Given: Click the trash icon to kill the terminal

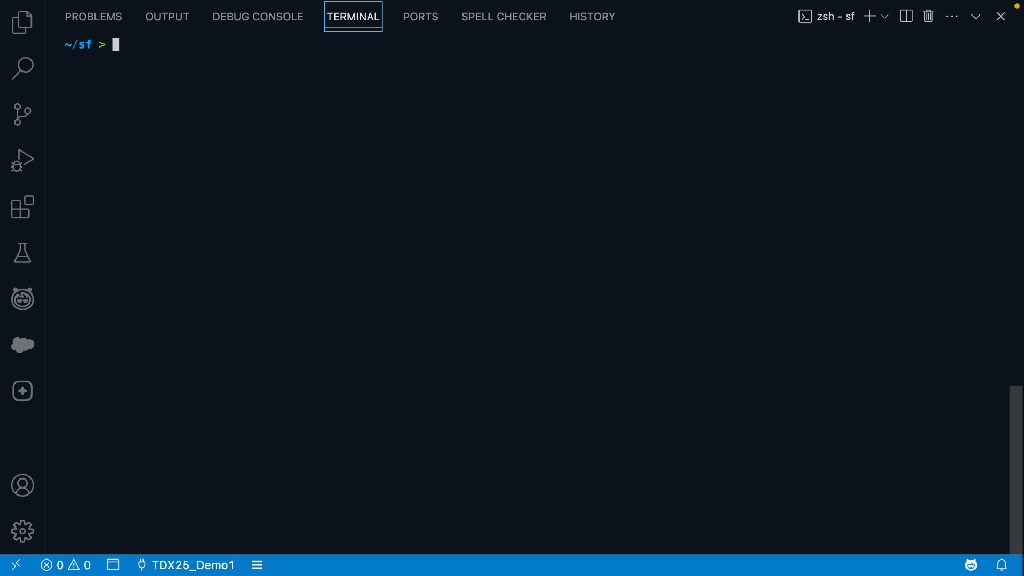Looking at the screenshot, I should click(x=928, y=16).
